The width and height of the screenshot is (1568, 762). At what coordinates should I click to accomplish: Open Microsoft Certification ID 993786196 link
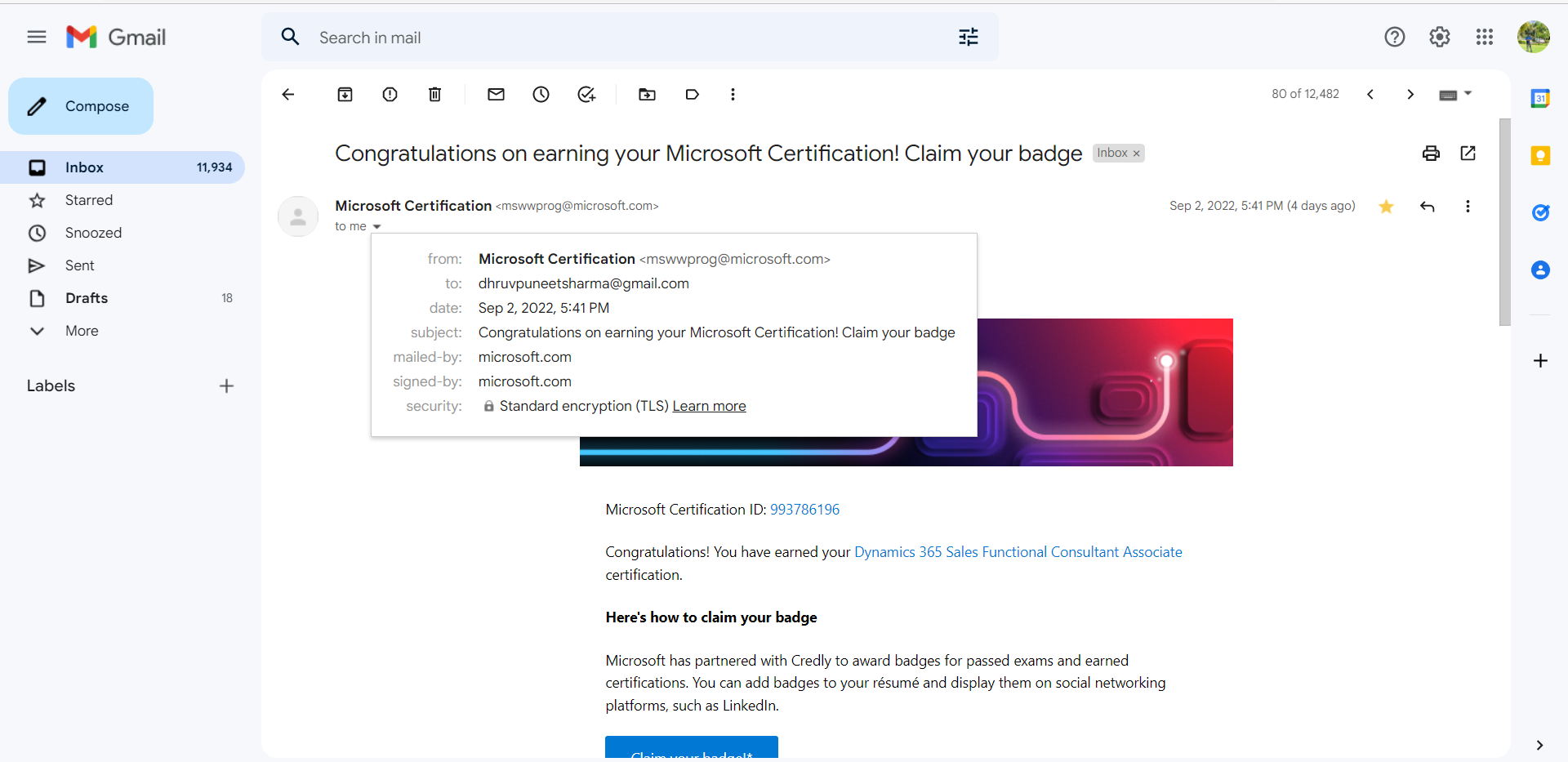pyautogui.click(x=804, y=510)
